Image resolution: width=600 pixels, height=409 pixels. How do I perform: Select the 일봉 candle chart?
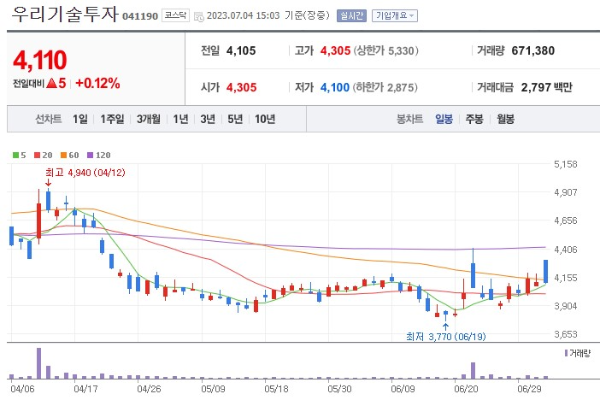coord(444,119)
